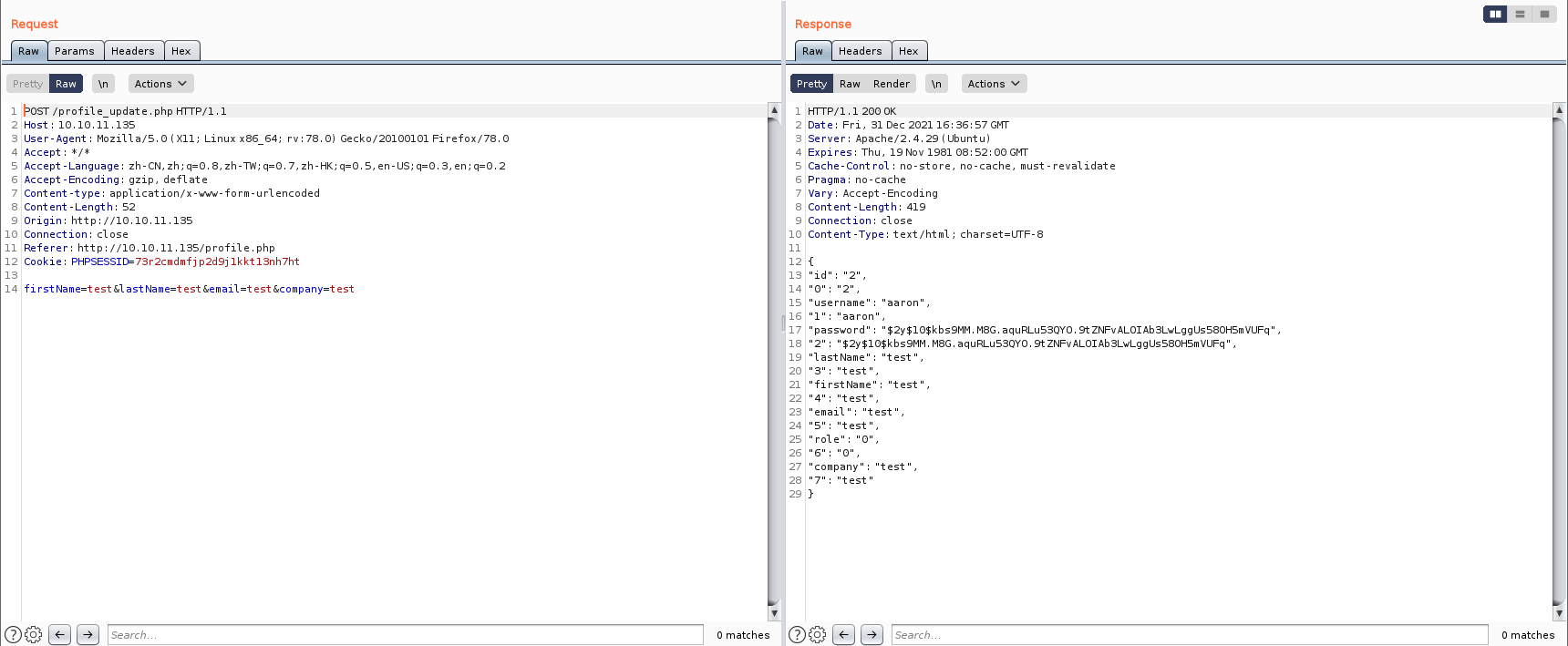Open Response Actions dropdown

click(994, 84)
